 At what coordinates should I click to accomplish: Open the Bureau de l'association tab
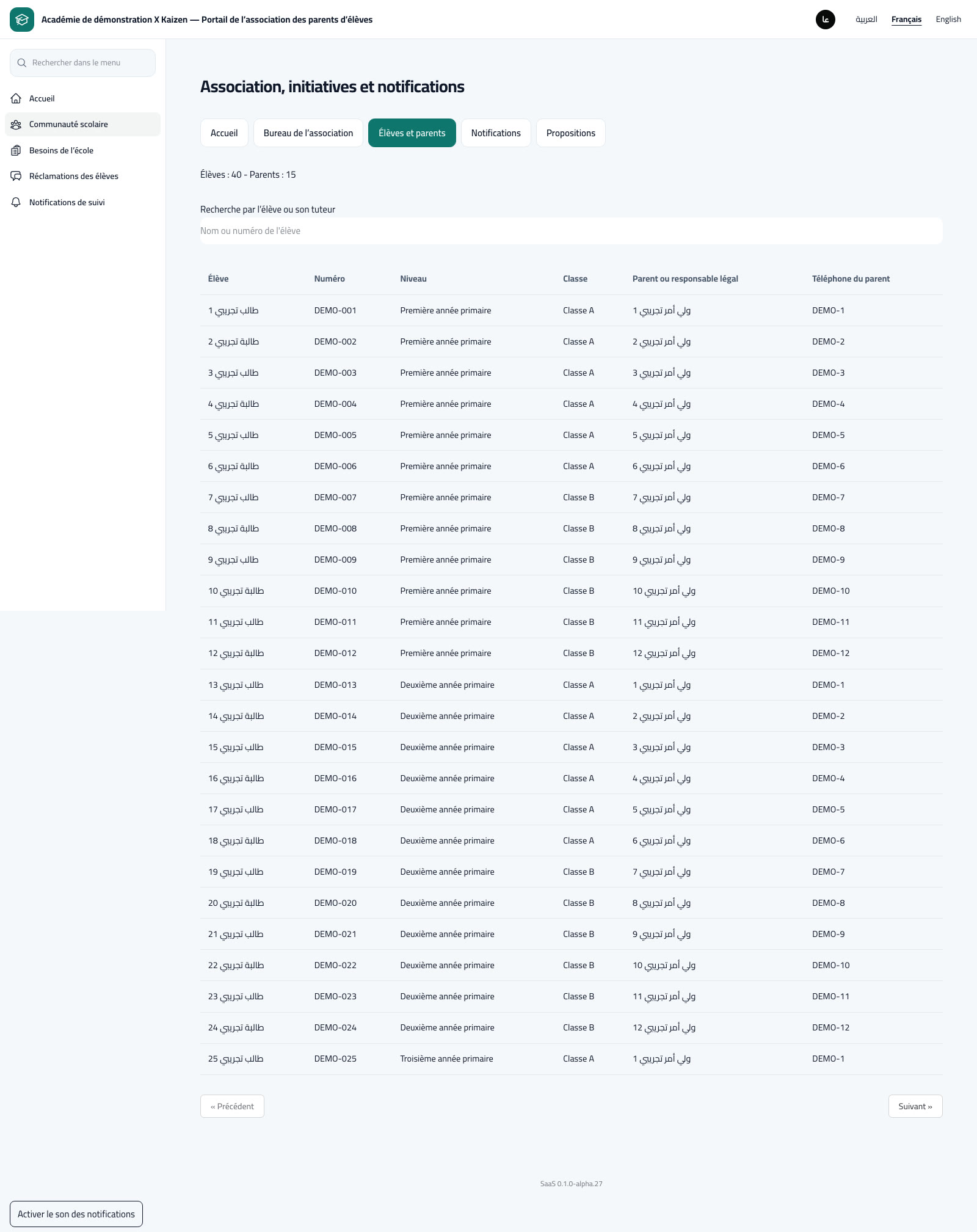coord(308,133)
